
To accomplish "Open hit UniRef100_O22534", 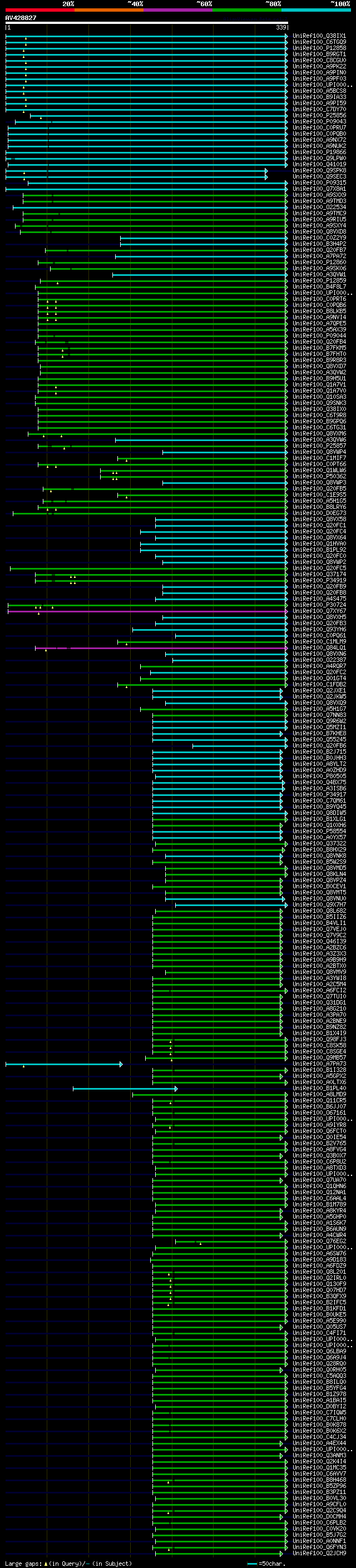I will (x=319, y=207).
